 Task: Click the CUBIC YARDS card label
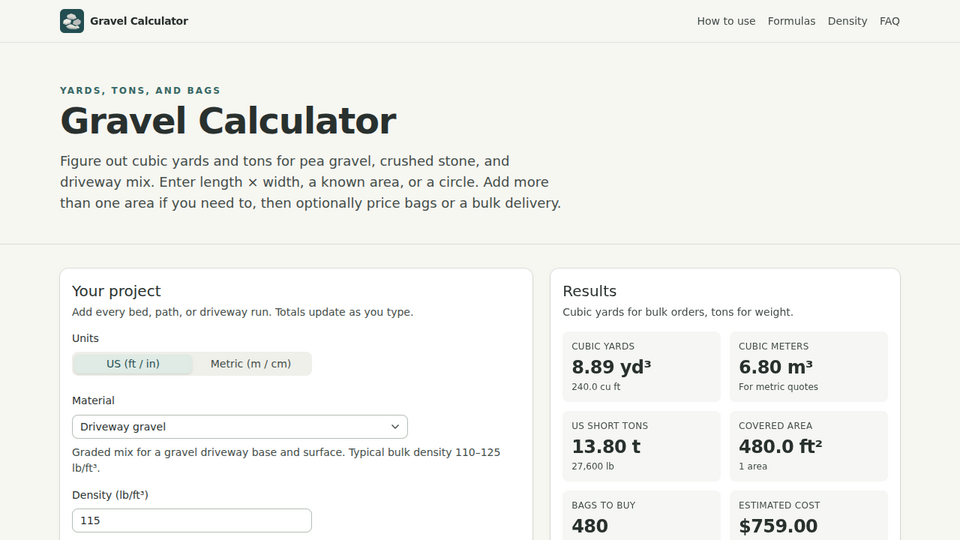click(603, 347)
